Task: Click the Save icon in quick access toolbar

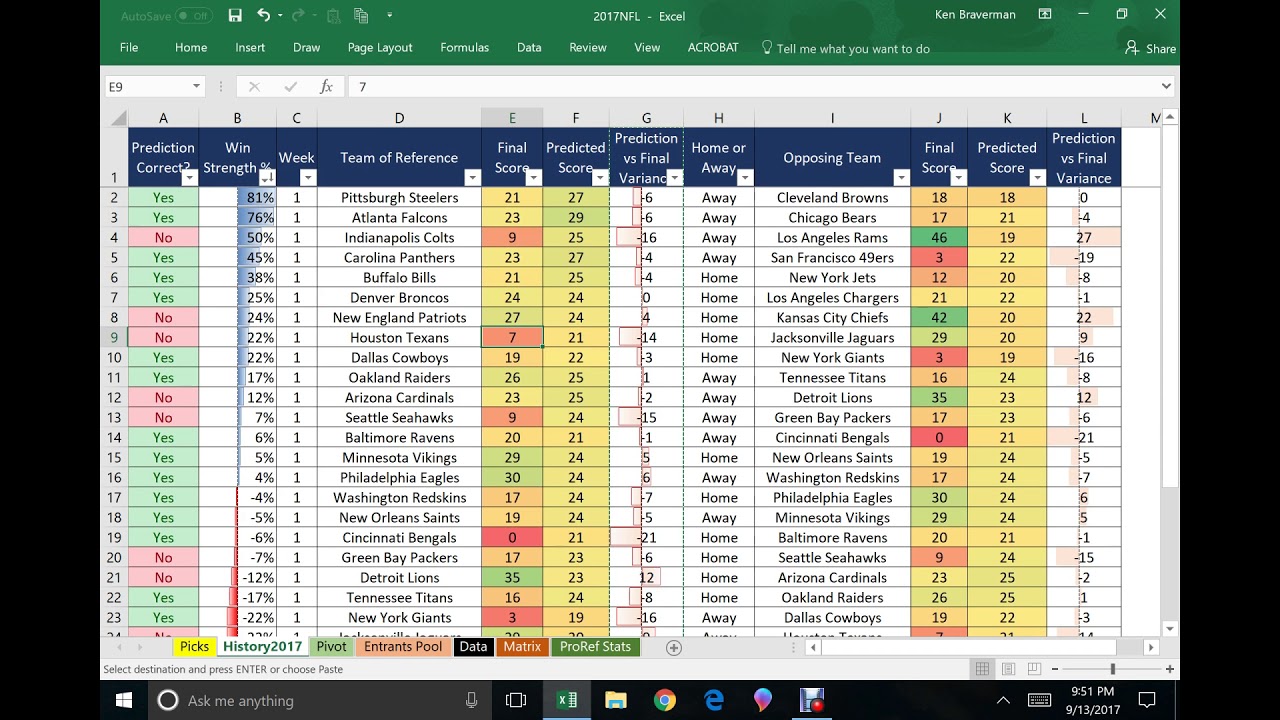Action: click(x=235, y=15)
